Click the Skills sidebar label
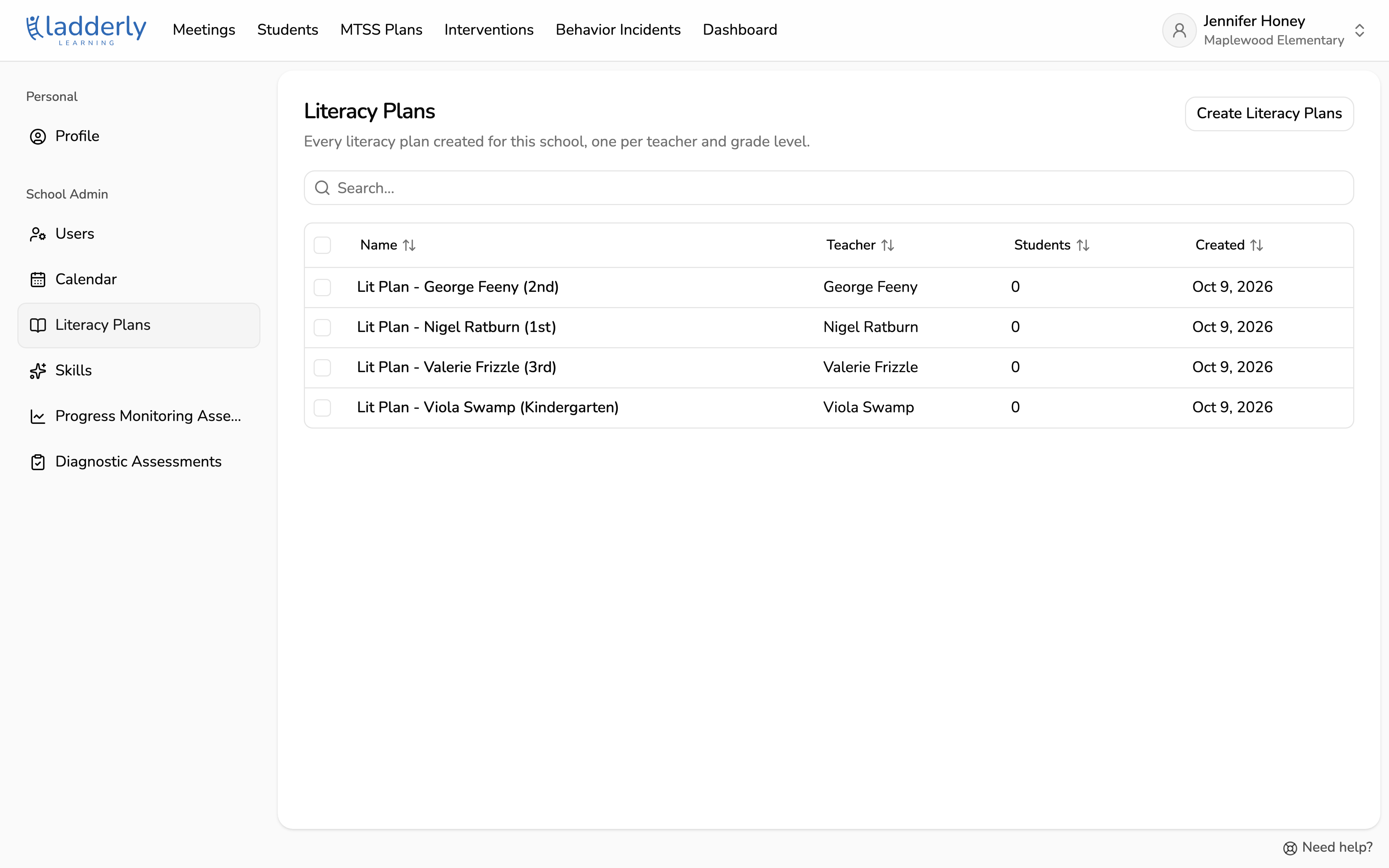This screenshot has width=1389, height=868. pyautogui.click(x=73, y=371)
